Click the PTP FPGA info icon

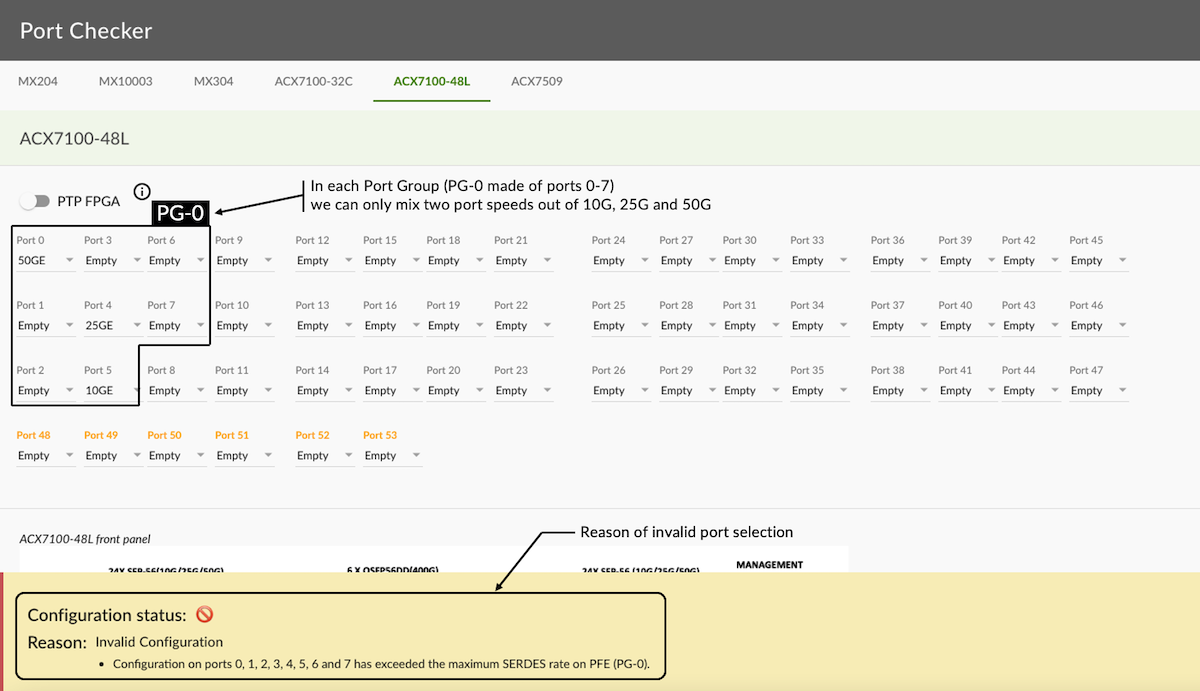click(142, 192)
